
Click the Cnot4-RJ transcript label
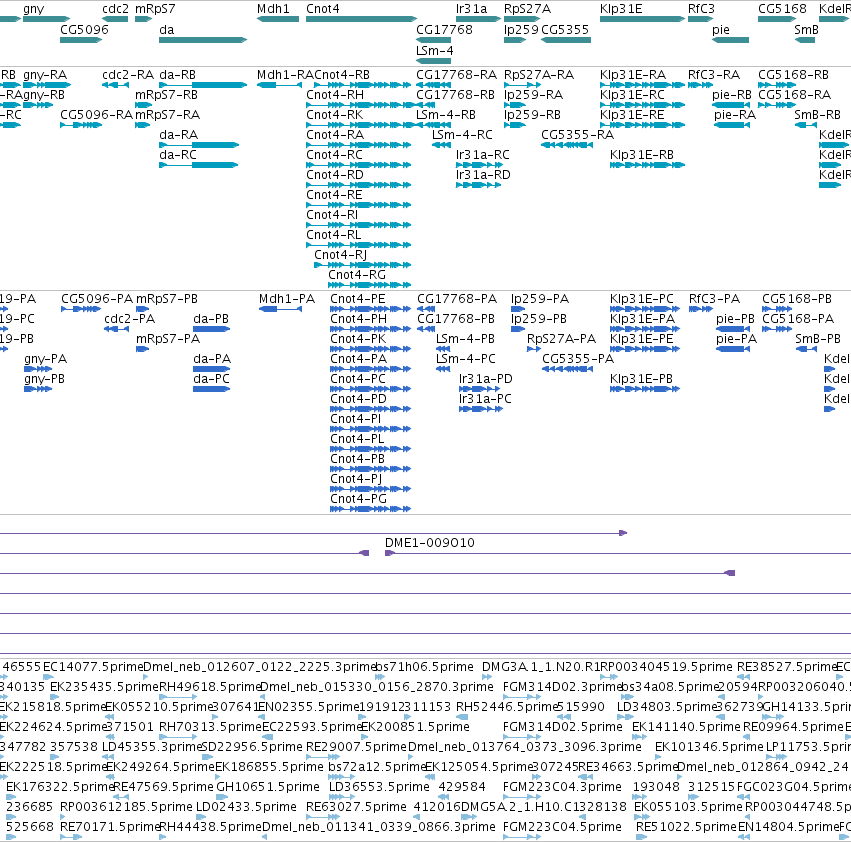pos(340,255)
